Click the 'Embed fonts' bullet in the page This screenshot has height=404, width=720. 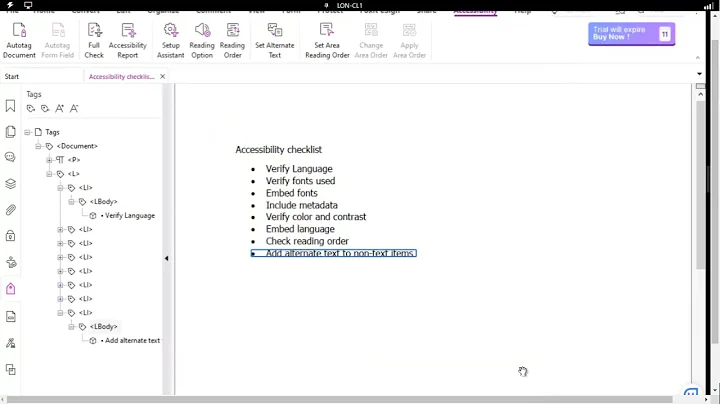[x=292, y=193]
